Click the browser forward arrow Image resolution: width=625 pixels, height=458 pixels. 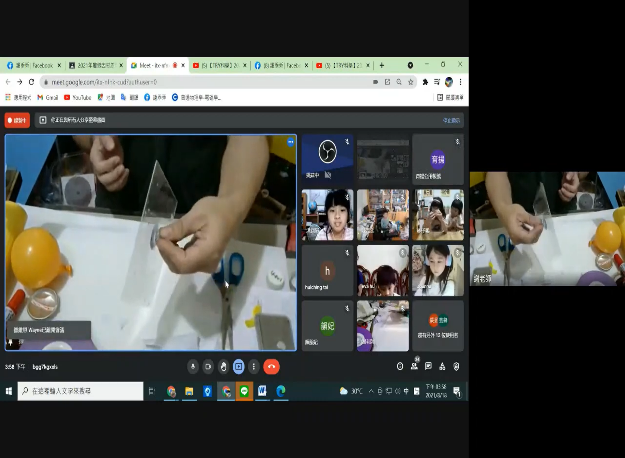tap(20, 82)
